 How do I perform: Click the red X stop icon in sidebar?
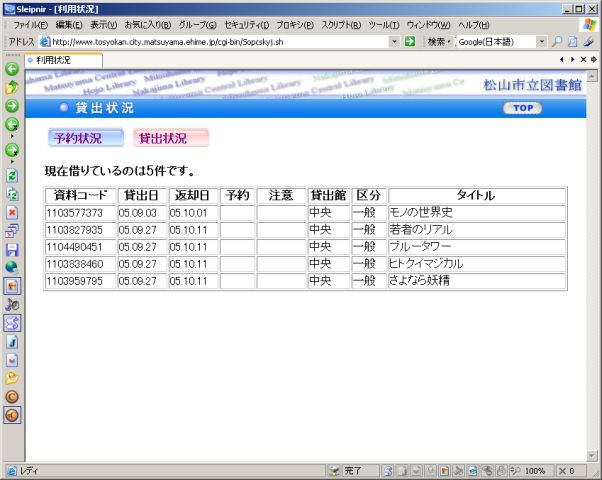[12, 212]
